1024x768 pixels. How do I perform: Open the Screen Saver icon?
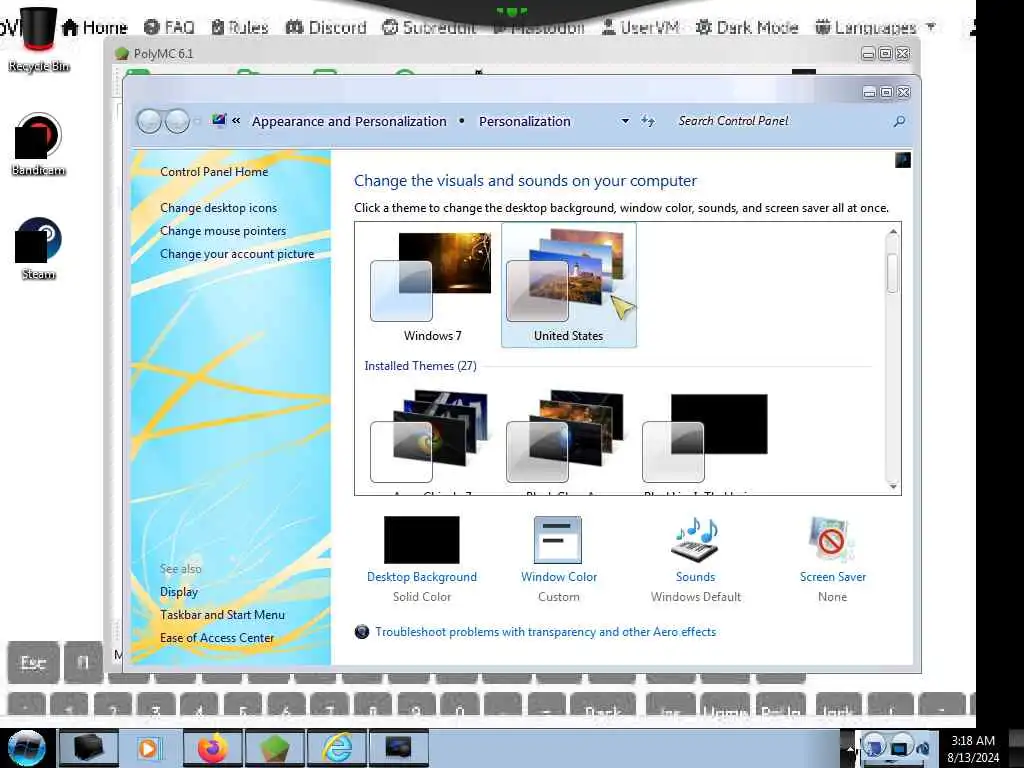[831, 539]
